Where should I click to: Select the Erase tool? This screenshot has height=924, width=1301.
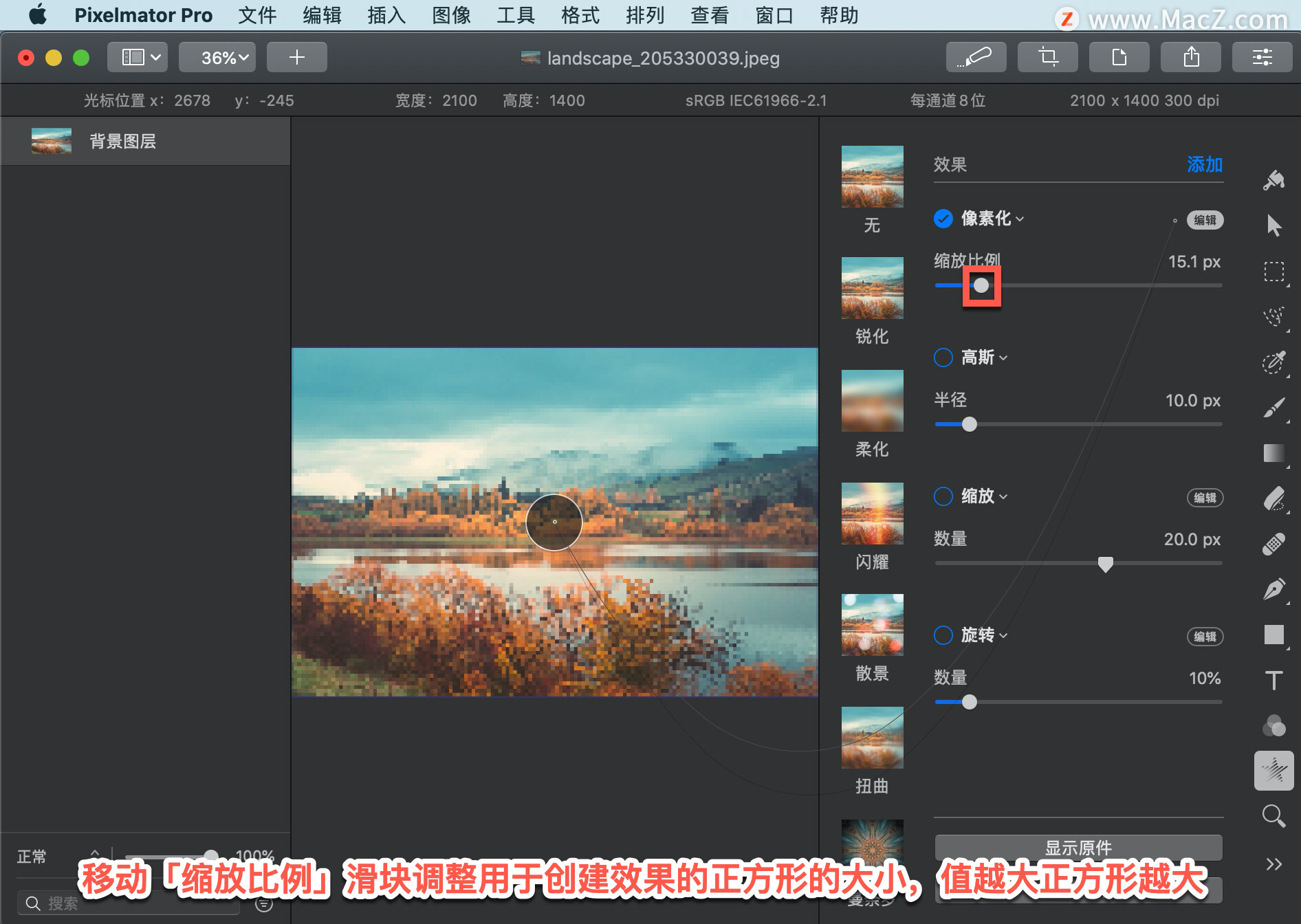[x=1273, y=498]
